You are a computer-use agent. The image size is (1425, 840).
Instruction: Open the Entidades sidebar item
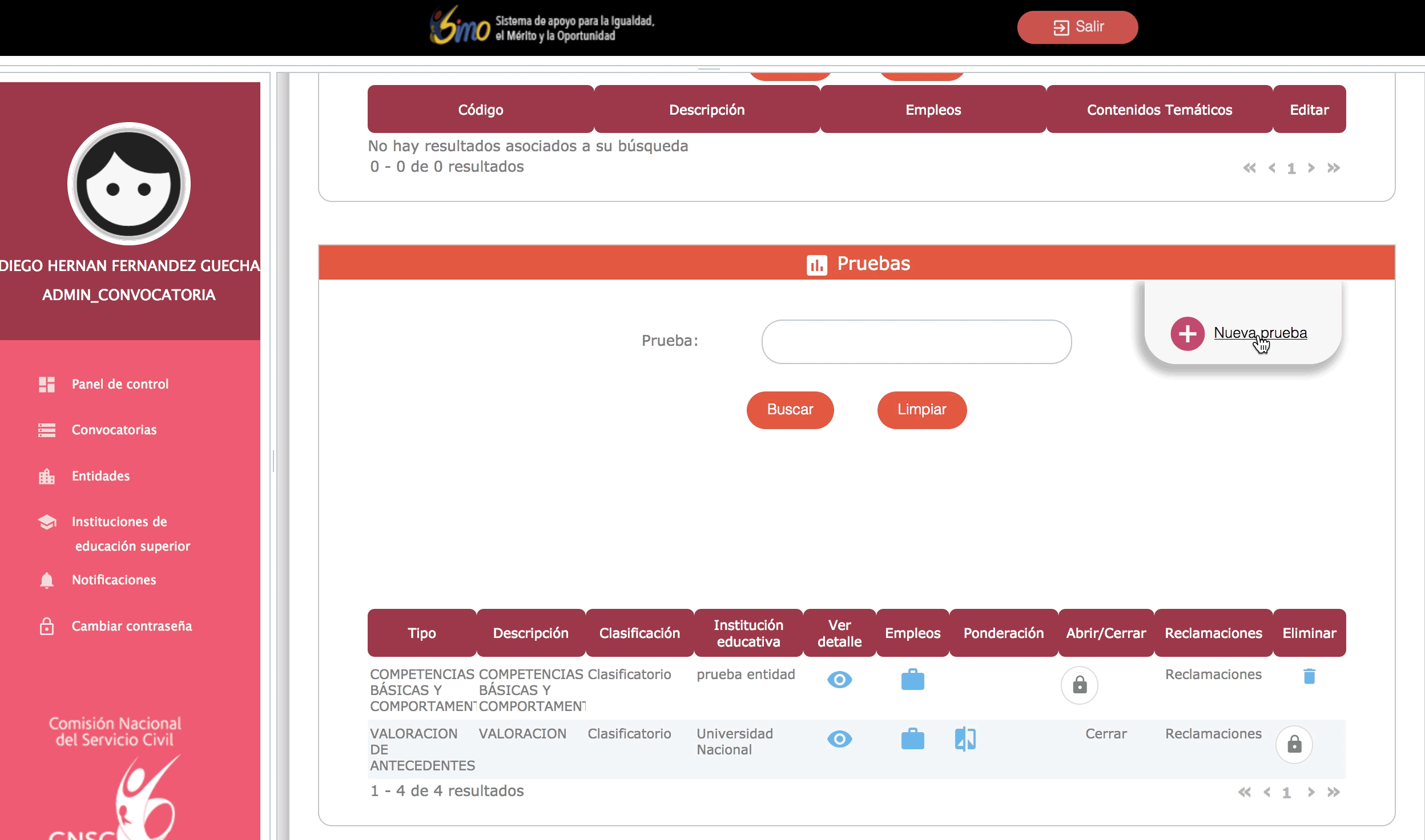pos(100,476)
